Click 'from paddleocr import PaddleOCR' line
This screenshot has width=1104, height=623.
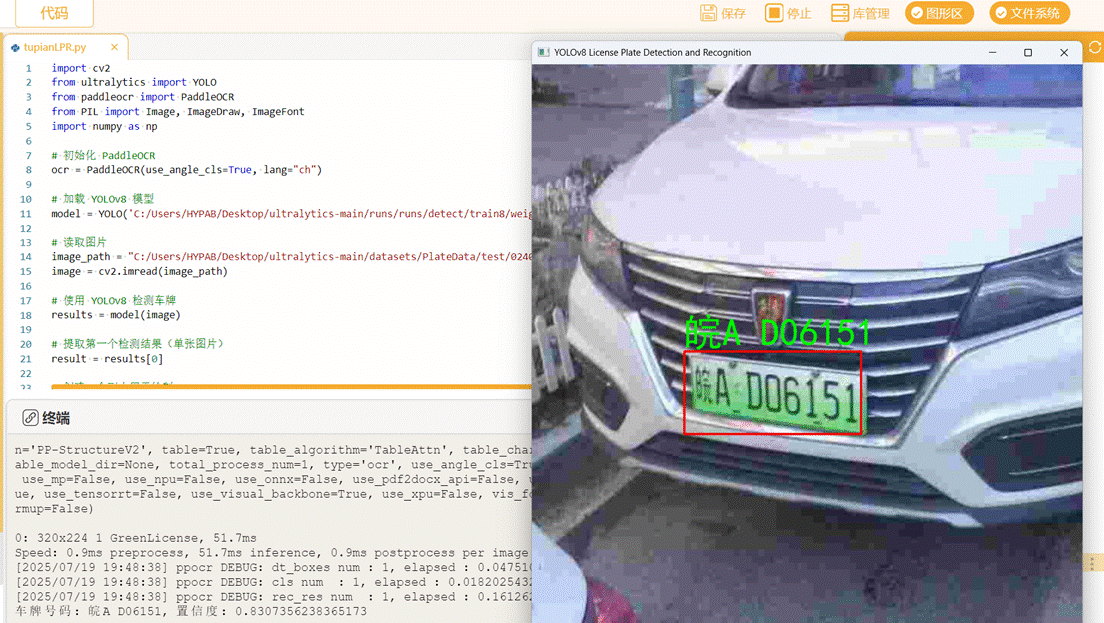(x=143, y=97)
